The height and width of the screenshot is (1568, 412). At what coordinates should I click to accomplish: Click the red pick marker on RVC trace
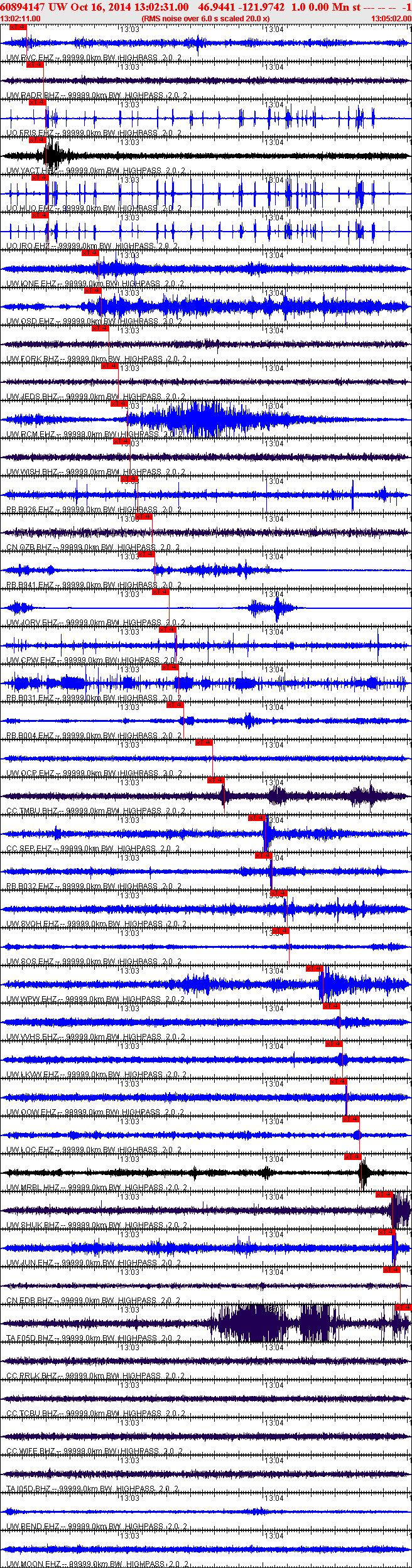pyautogui.click(x=18, y=27)
